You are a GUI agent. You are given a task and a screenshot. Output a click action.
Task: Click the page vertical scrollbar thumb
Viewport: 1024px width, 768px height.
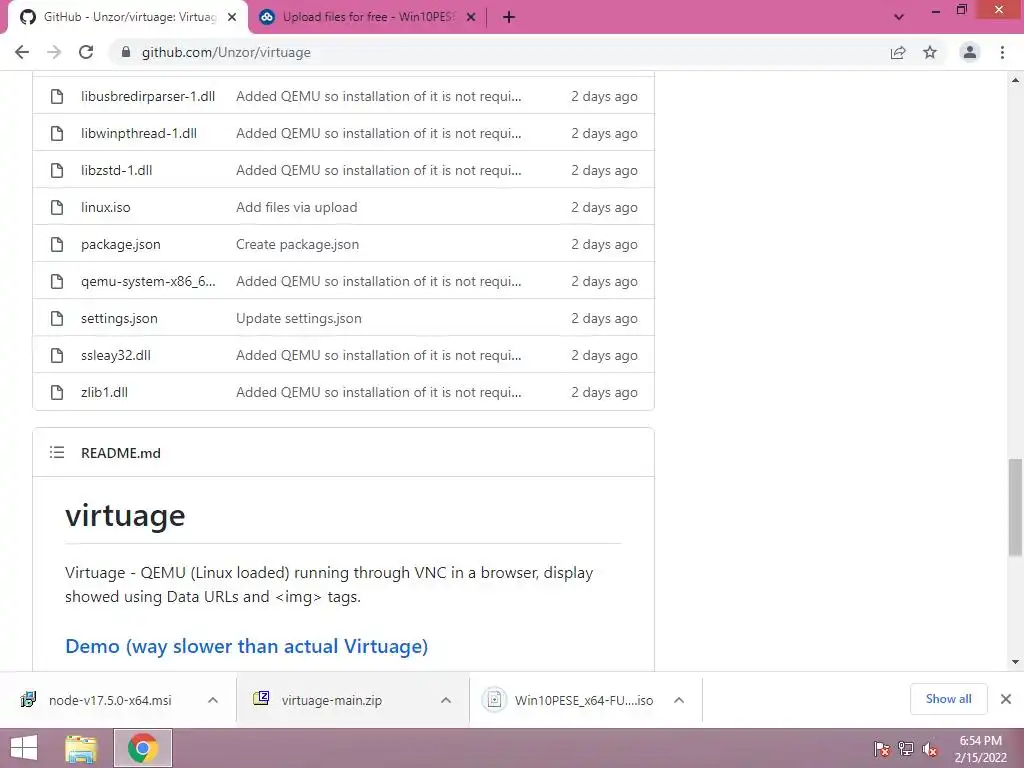[x=1015, y=507]
